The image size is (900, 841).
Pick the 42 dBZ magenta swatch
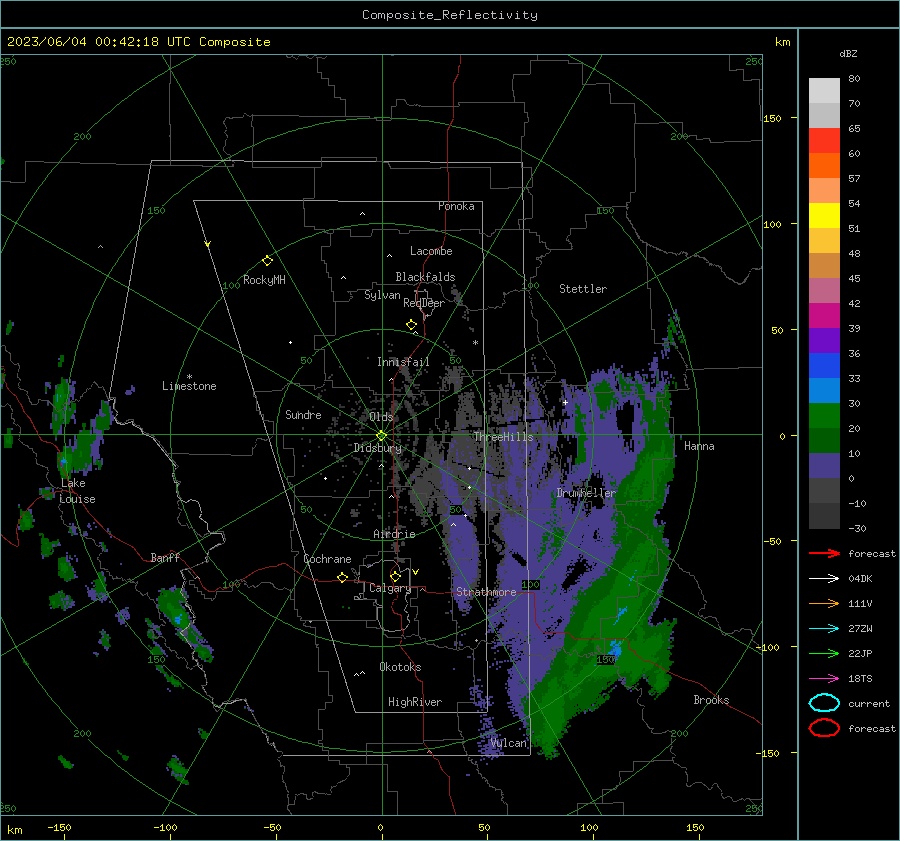(824, 315)
